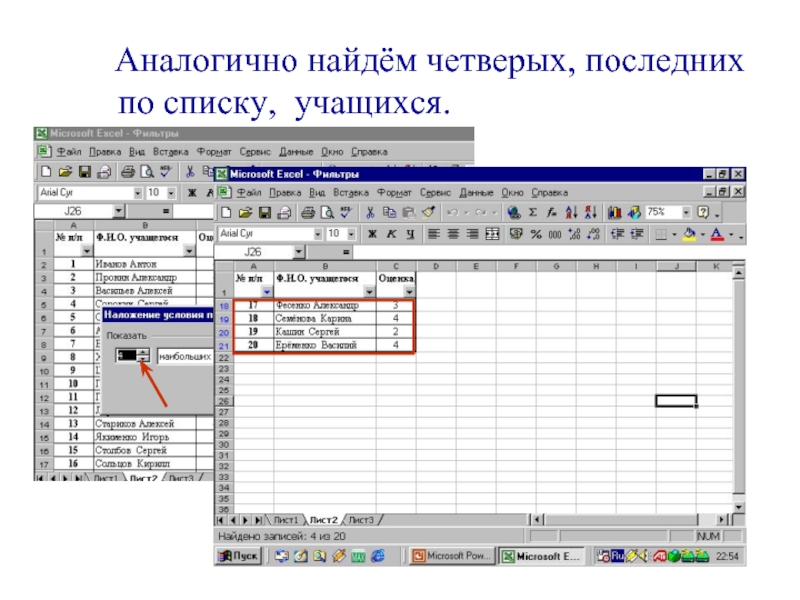Click the New workbook icon in front Excel window

coord(226,212)
